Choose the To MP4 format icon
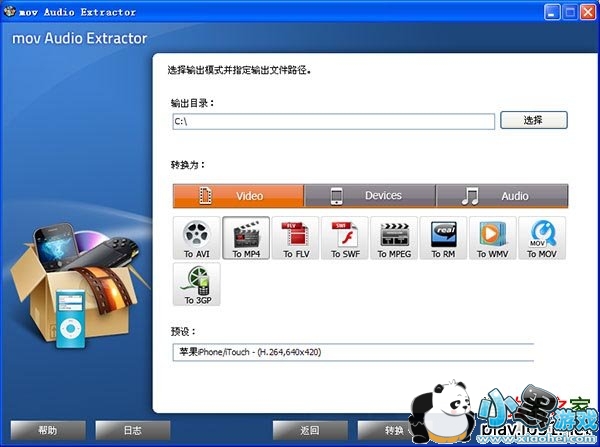Image resolution: width=600 pixels, height=447 pixels. [246, 238]
